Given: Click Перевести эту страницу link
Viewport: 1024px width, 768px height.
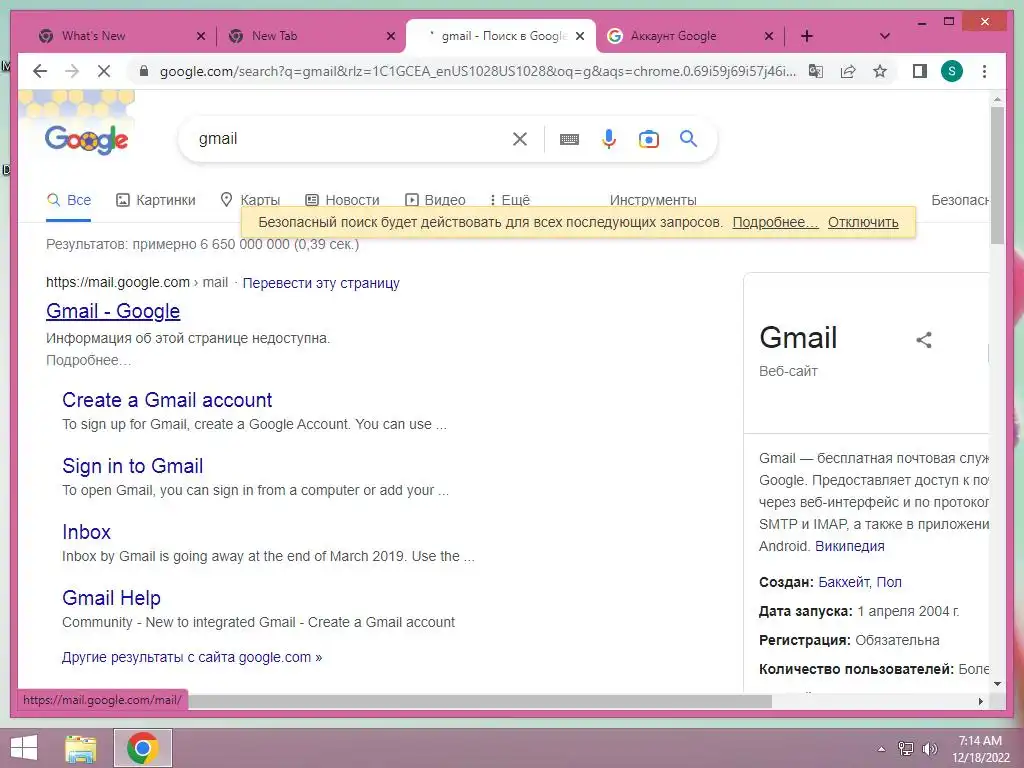Looking at the screenshot, I should pyautogui.click(x=321, y=283).
